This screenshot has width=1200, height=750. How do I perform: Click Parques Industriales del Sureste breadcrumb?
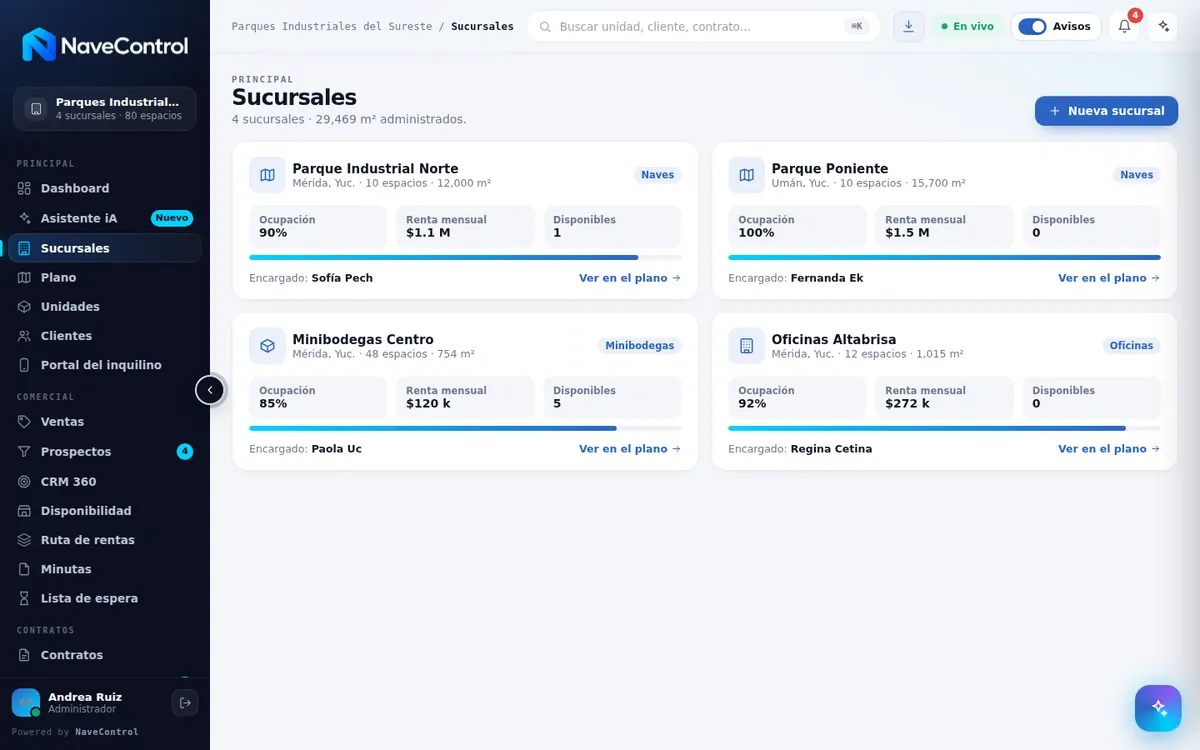coord(332,26)
